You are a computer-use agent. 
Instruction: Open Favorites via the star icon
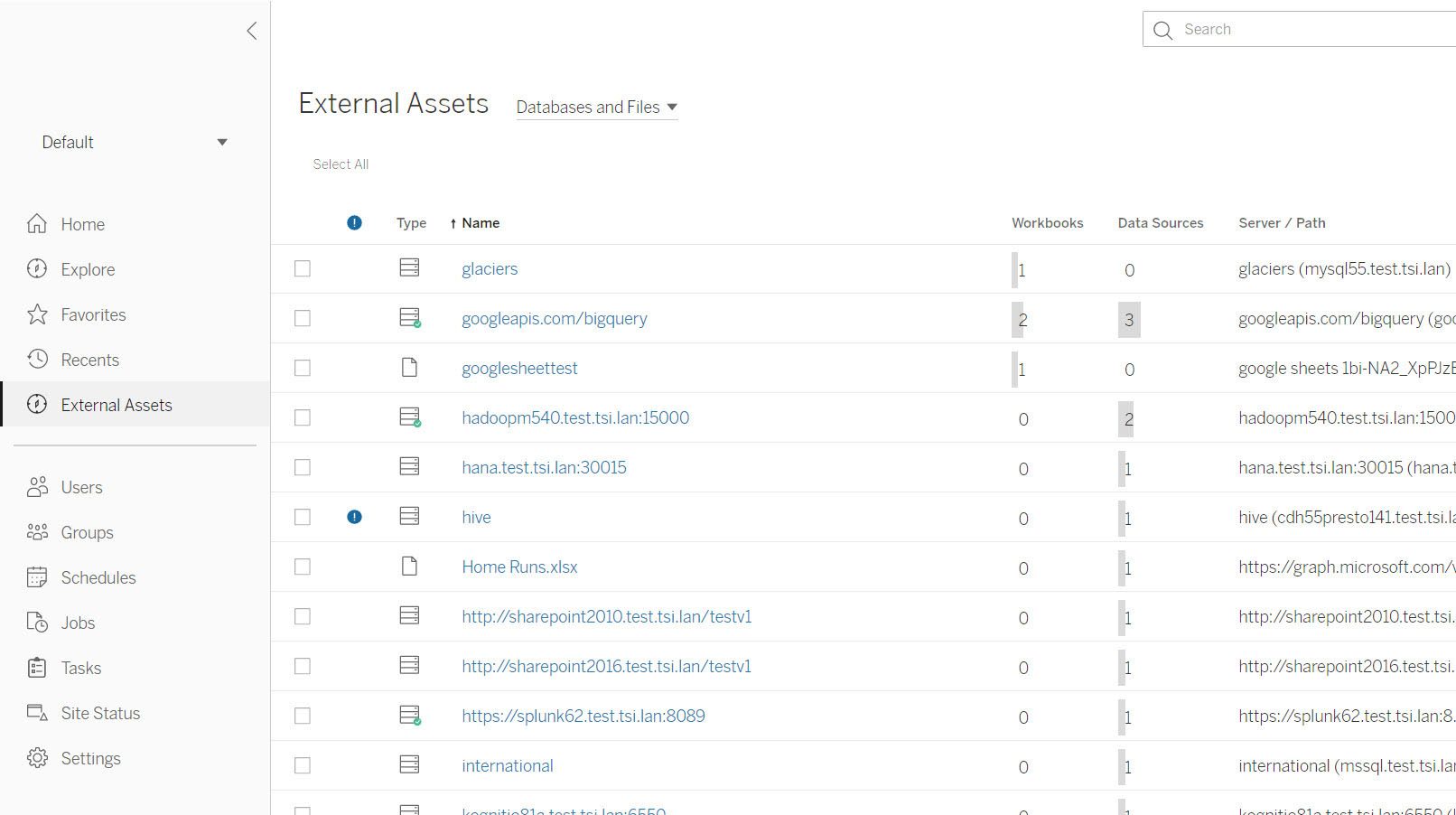pyautogui.click(x=37, y=314)
